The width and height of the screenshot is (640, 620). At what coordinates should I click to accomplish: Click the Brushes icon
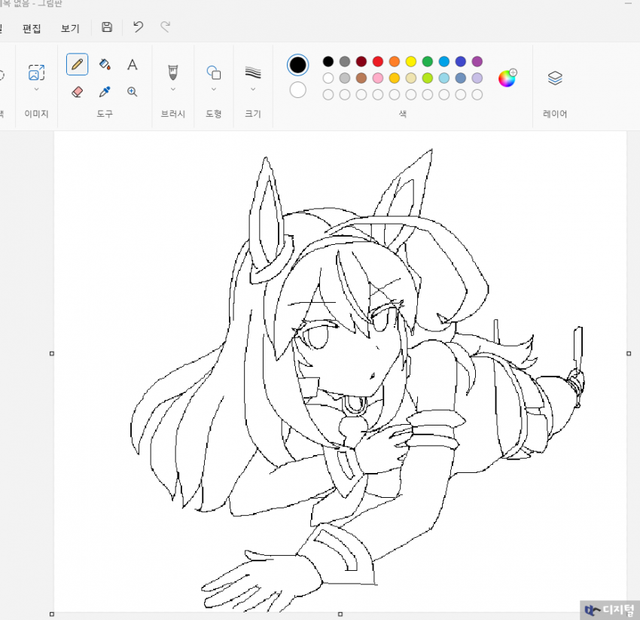tap(173, 72)
